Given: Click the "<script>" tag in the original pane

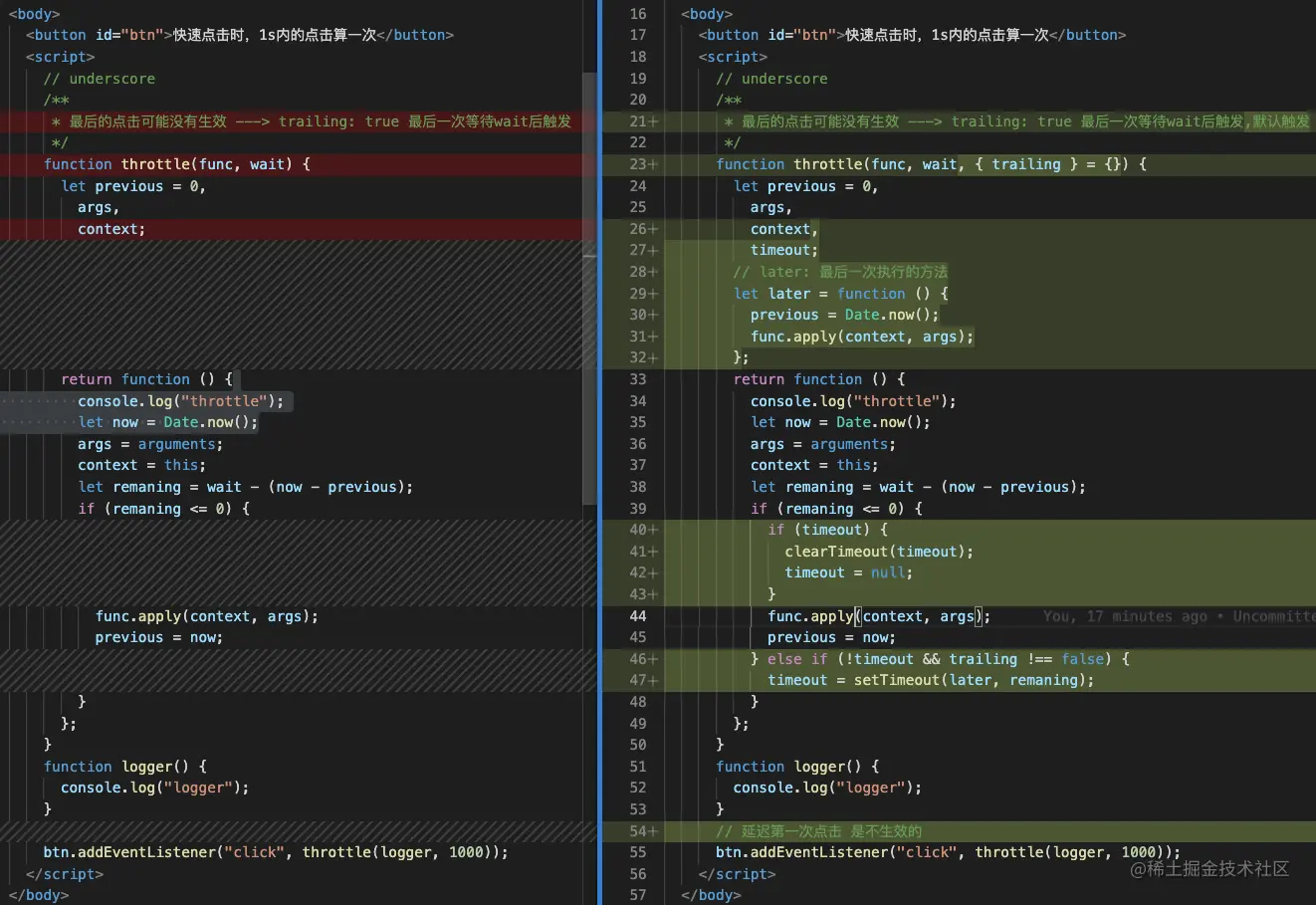Looking at the screenshot, I should coord(61,57).
